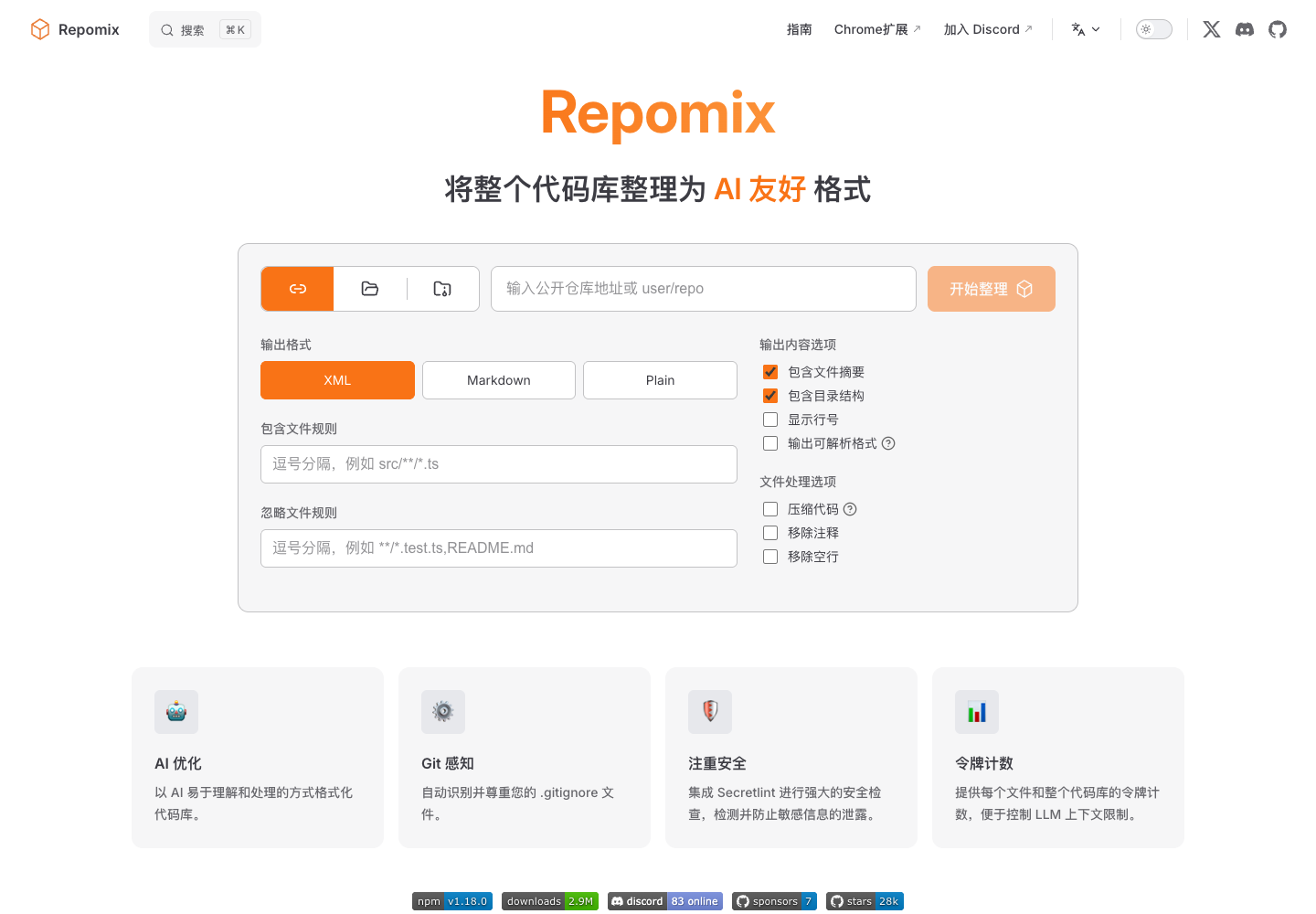
Task: Open the GitHub icon in navbar
Action: coord(1278,29)
